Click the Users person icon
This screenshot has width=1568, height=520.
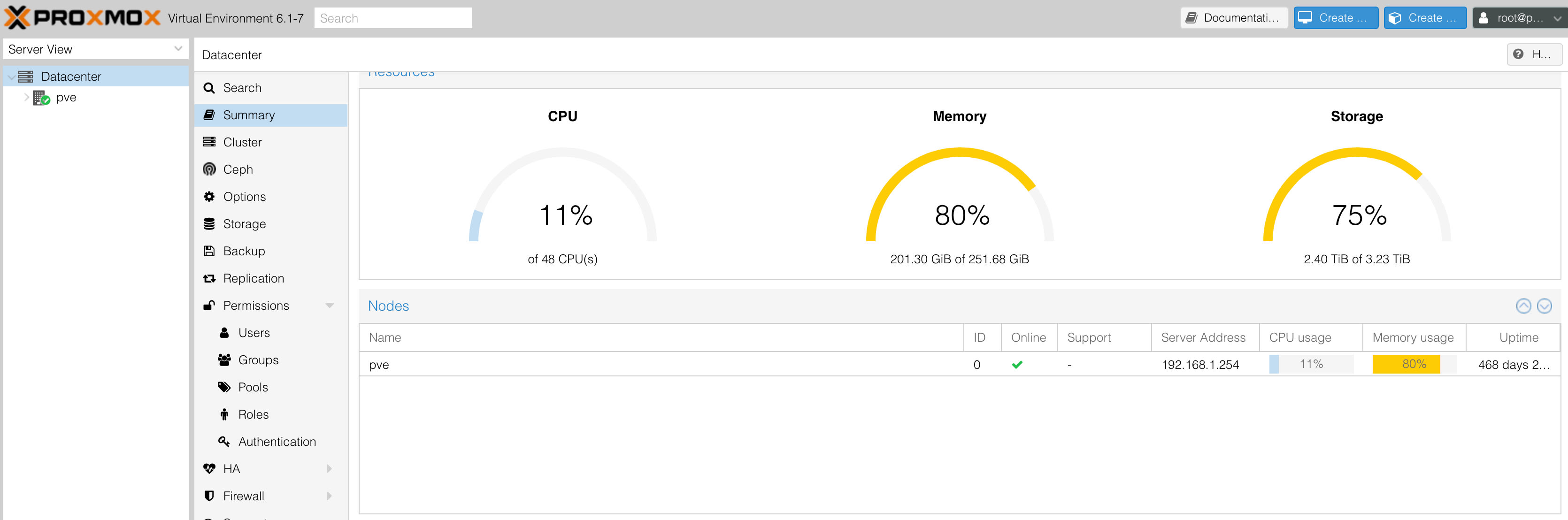click(x=224, y=333)
